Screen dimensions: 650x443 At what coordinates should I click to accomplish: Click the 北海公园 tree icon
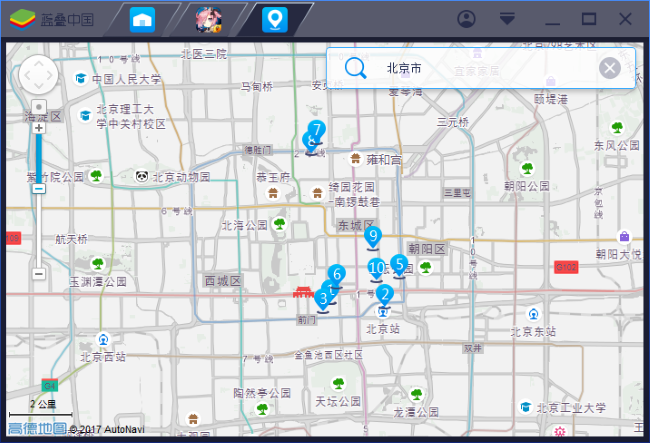point(280,224)
